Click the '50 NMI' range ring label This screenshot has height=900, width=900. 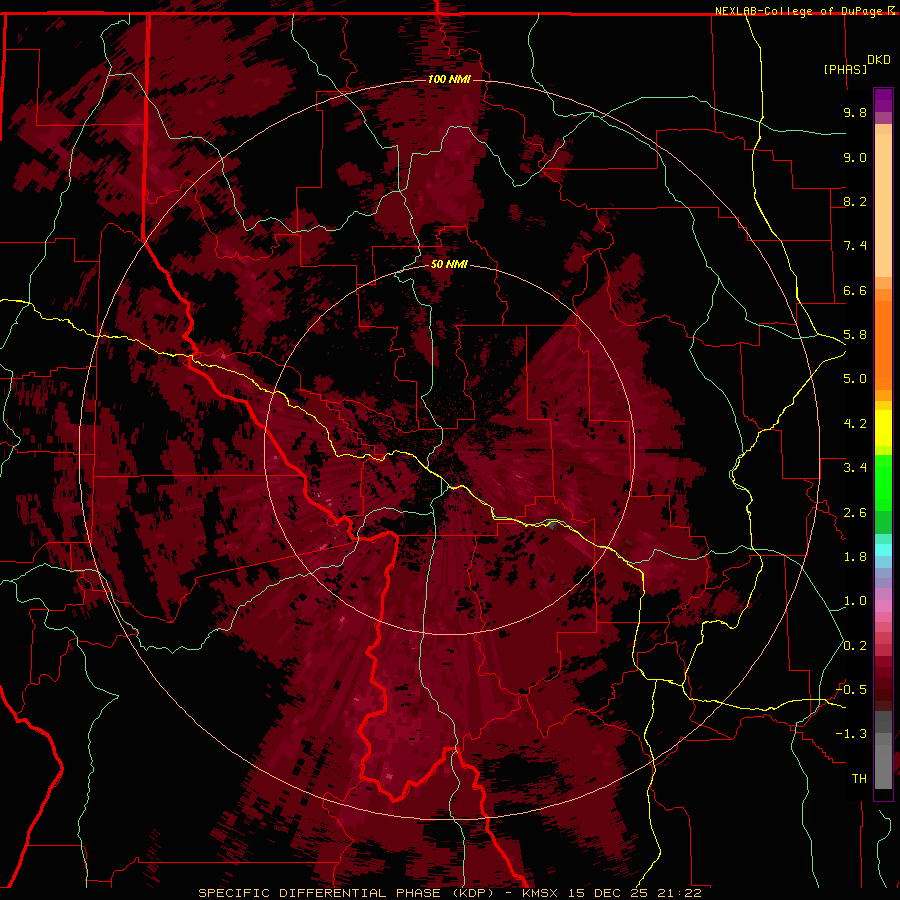point(449,264)
